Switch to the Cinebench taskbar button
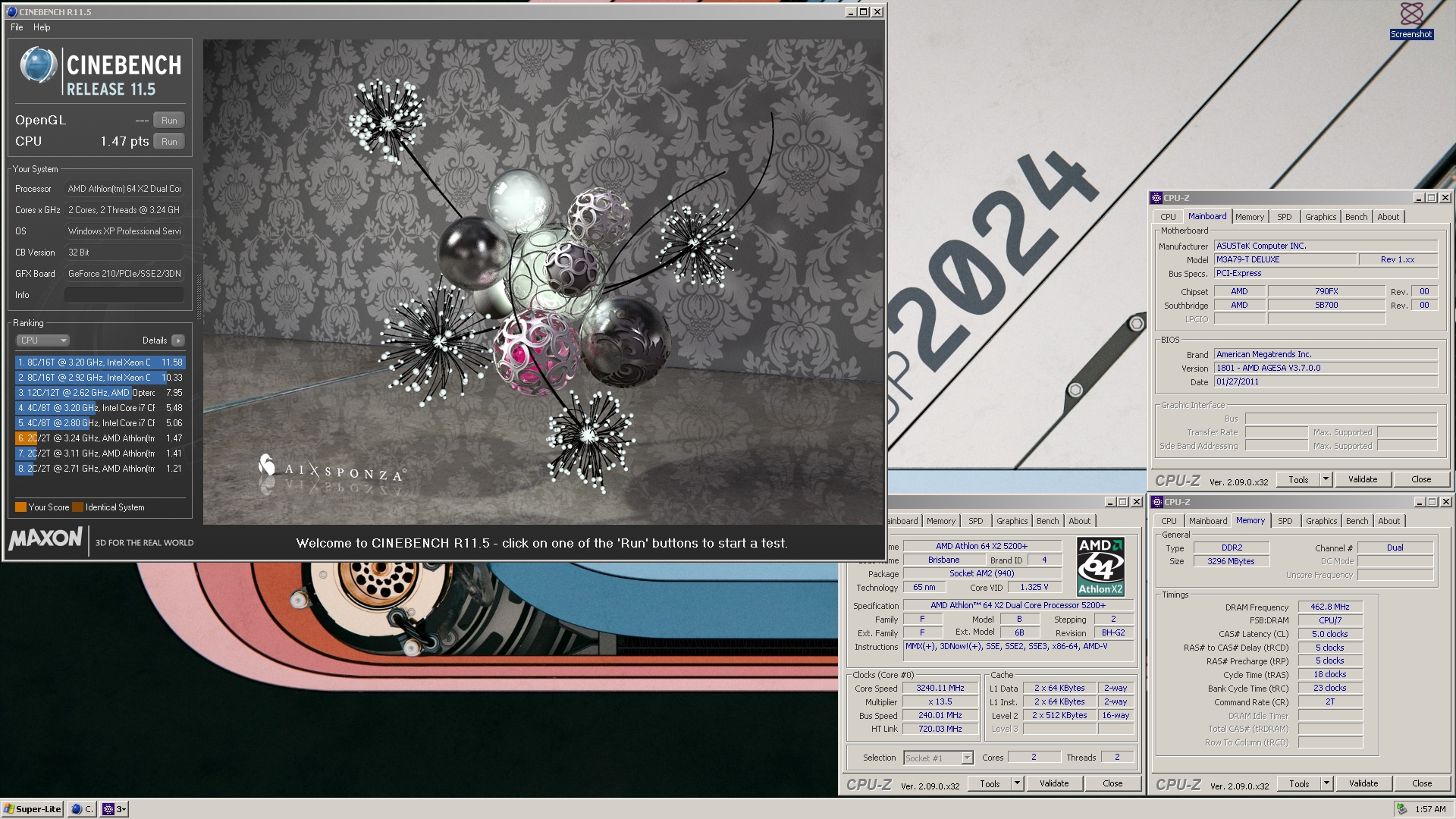The width and height of the screenshot is (1456, 819). (82, 809)
